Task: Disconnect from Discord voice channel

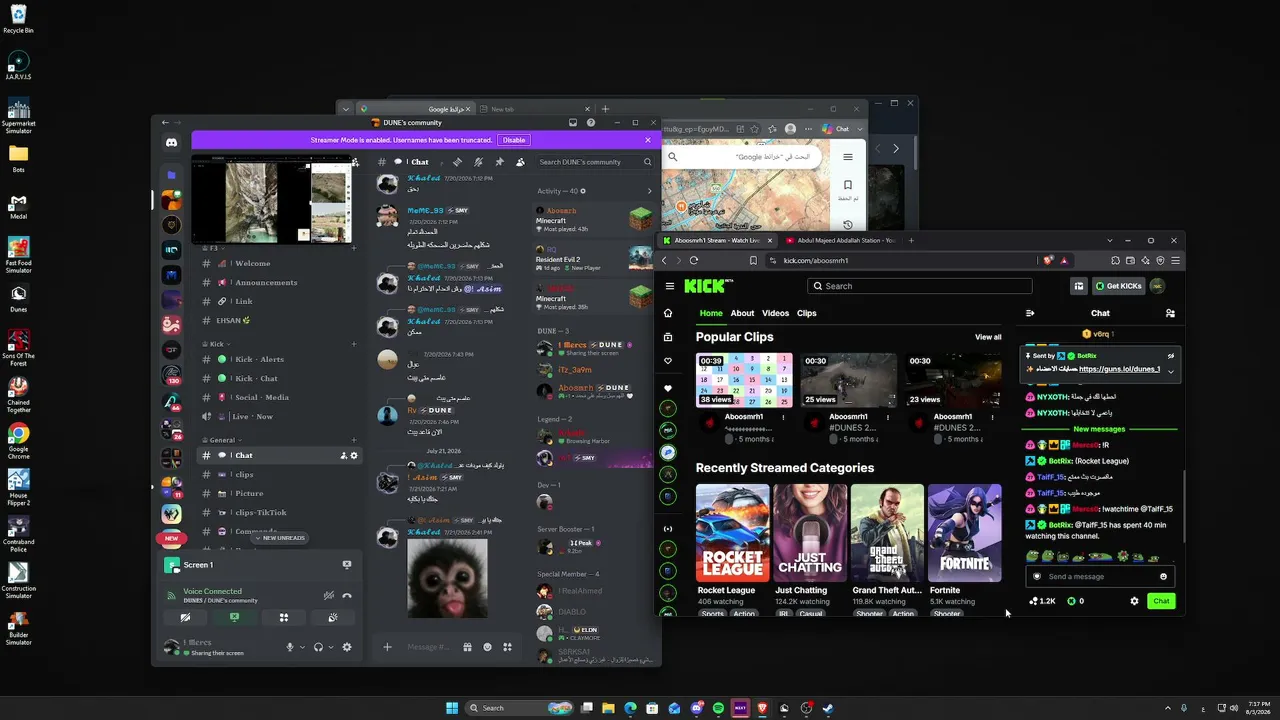Action: (347, 595)
